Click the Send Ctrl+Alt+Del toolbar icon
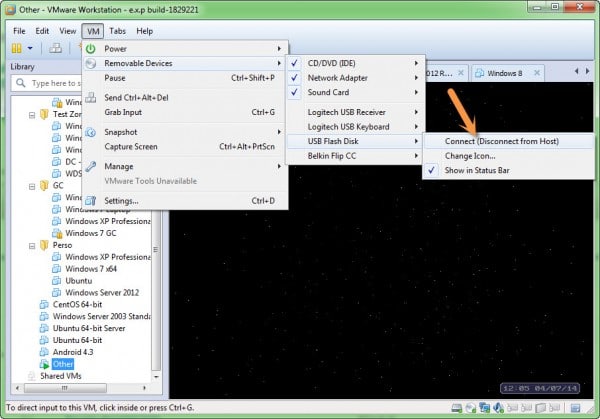The height and width of the screenshot is (419, 600). (55, 48)
